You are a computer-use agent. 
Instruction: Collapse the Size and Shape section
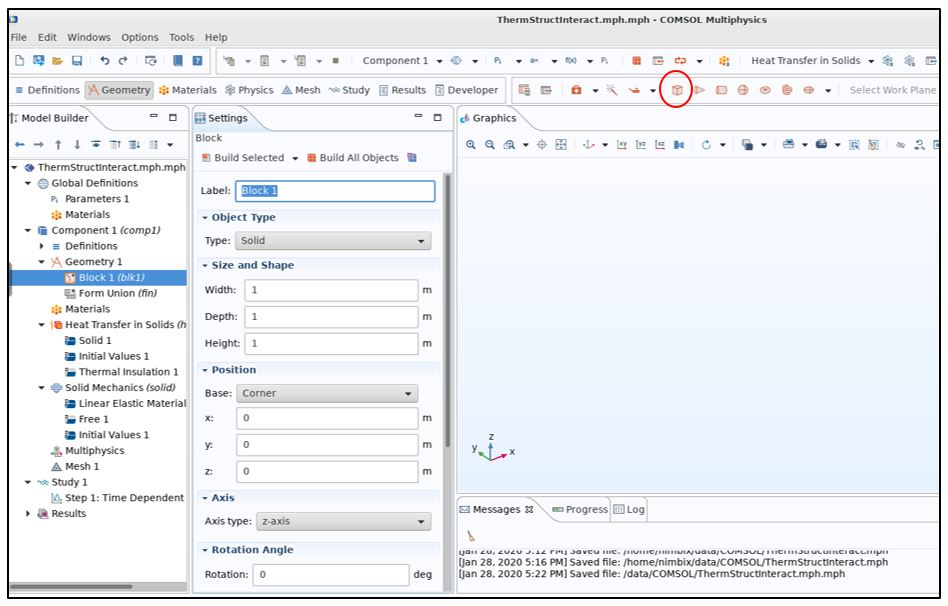[205, 266]
